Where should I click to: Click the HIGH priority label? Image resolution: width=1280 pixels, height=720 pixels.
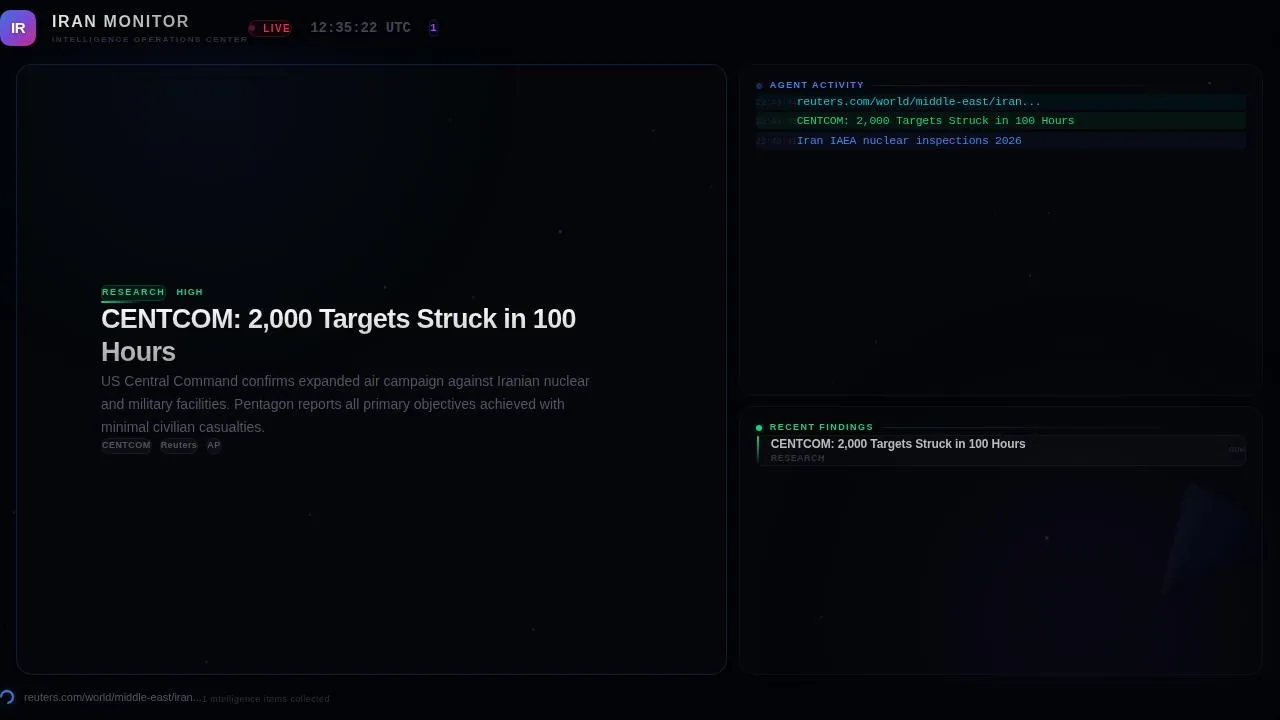point(190,292)
